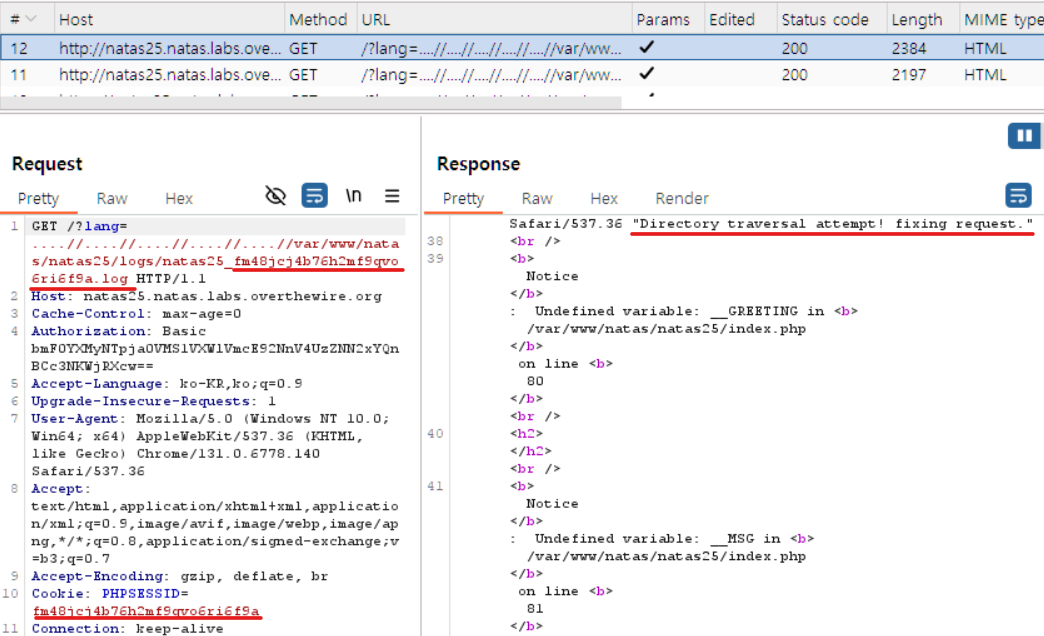
Task: Switch Request view to Hex tab
Action: point(179,199)
